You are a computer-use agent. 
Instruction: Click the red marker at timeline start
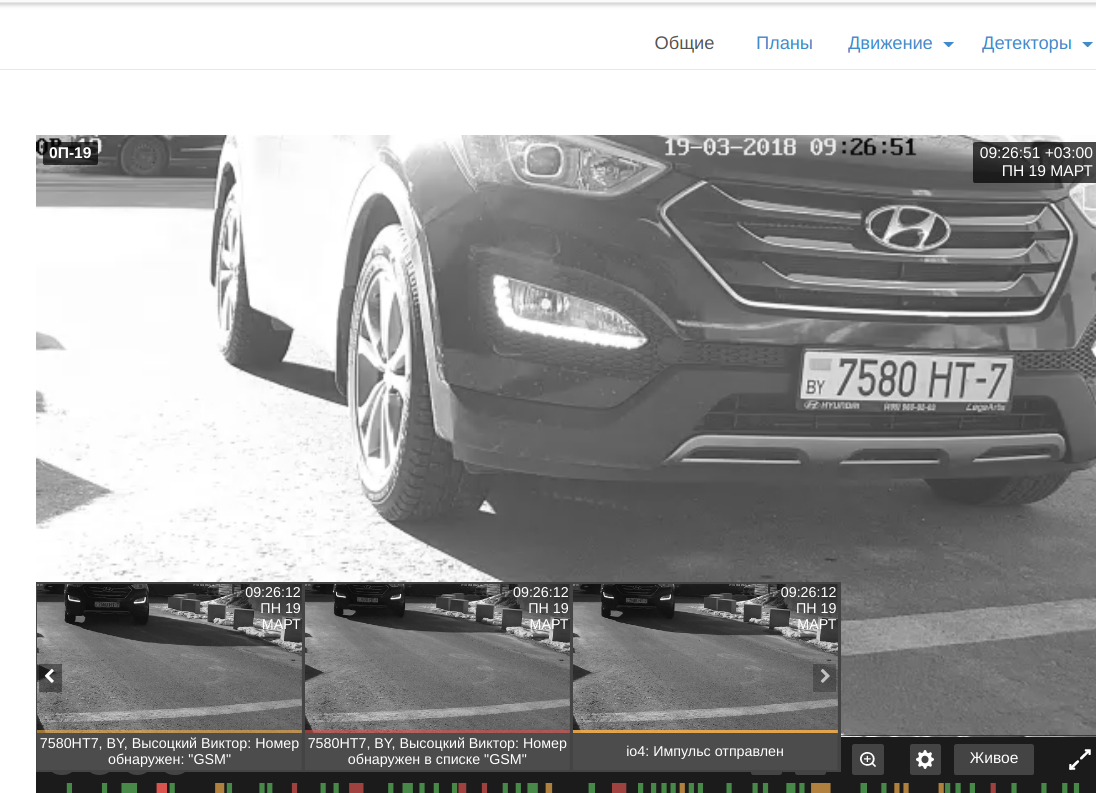point(161,788)
